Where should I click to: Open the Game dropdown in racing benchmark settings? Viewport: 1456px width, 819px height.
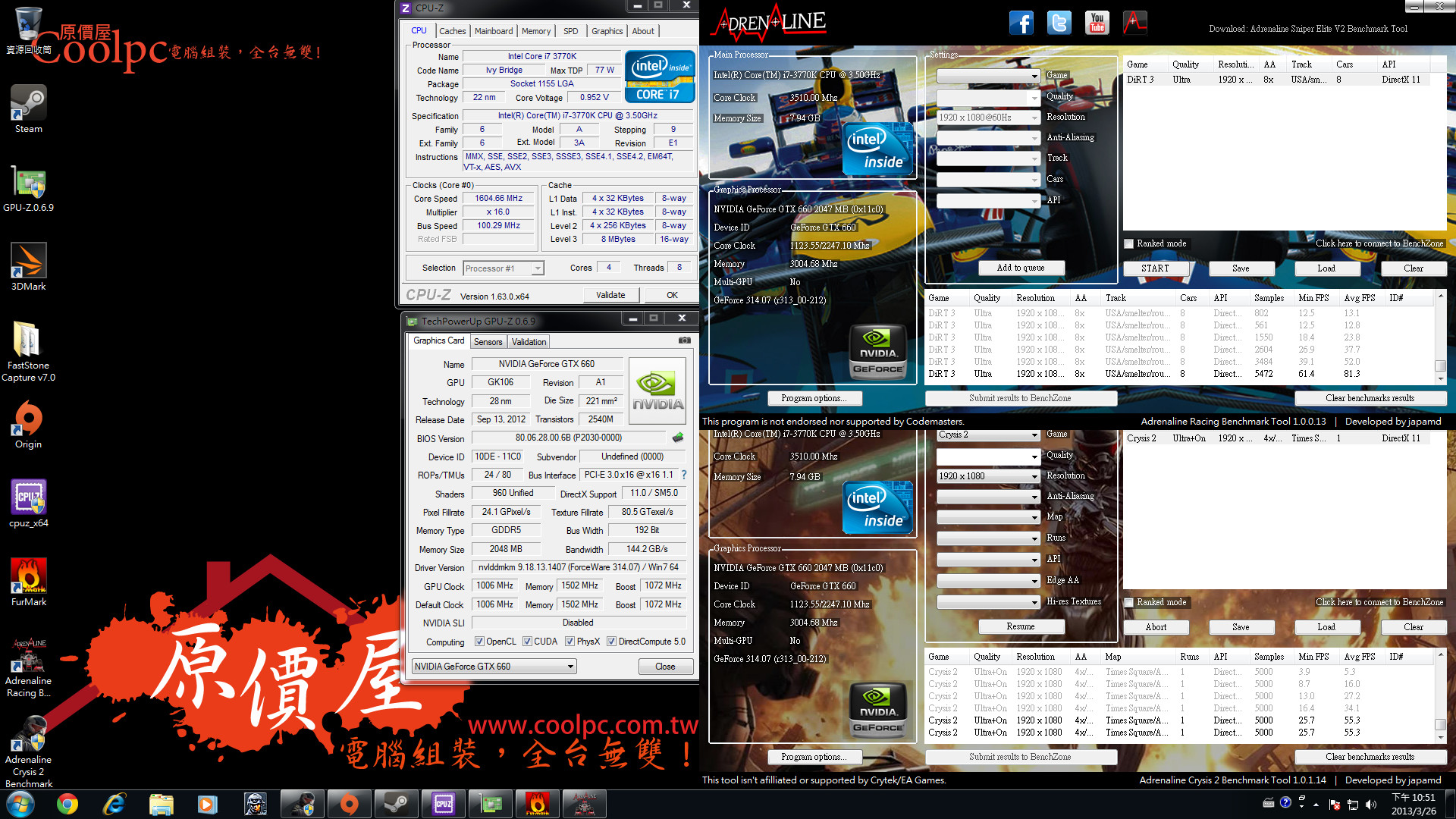point(988,76)
